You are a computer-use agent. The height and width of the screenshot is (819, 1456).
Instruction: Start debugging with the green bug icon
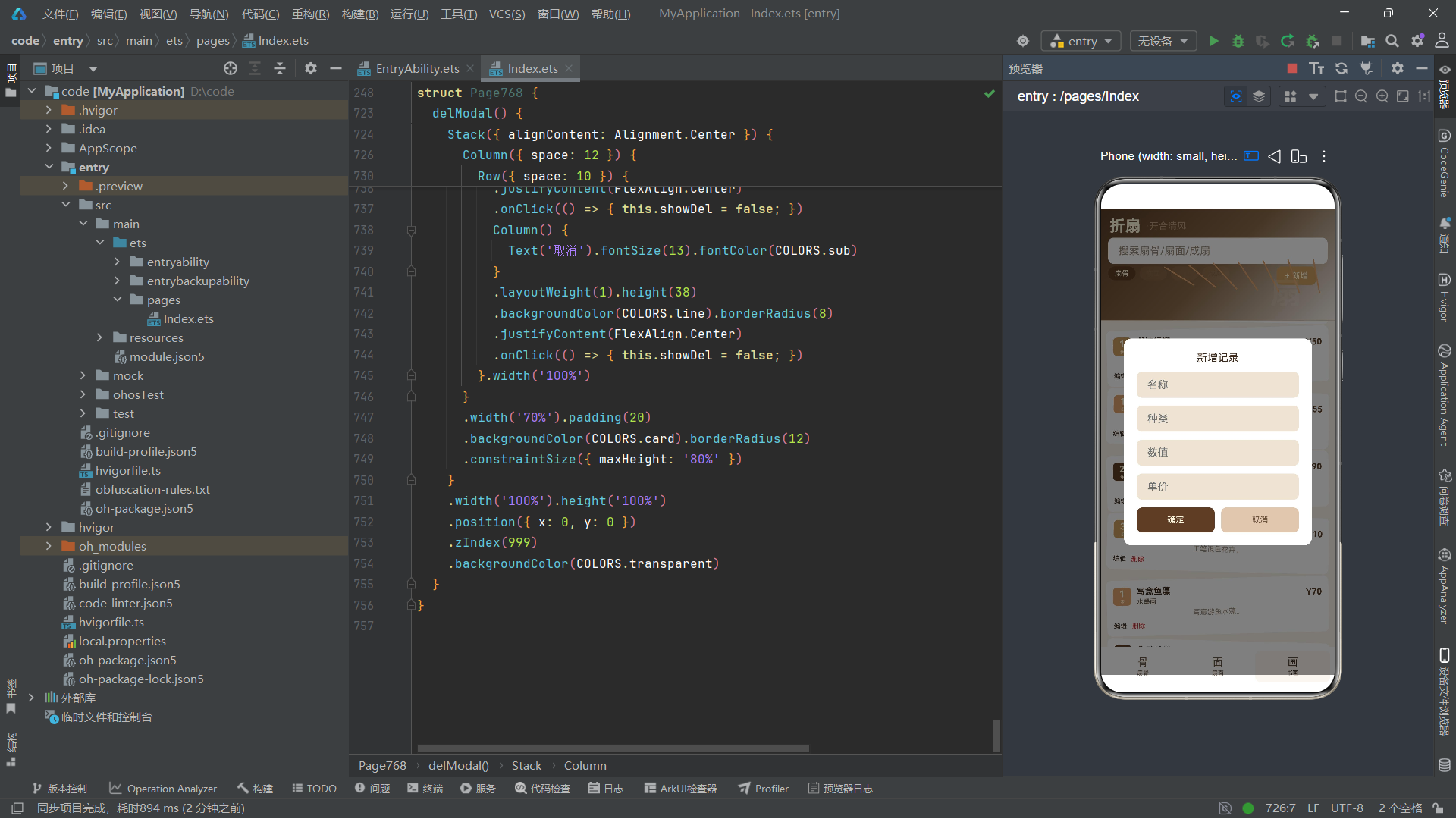pyautogui.click(x=1238, y=41)
